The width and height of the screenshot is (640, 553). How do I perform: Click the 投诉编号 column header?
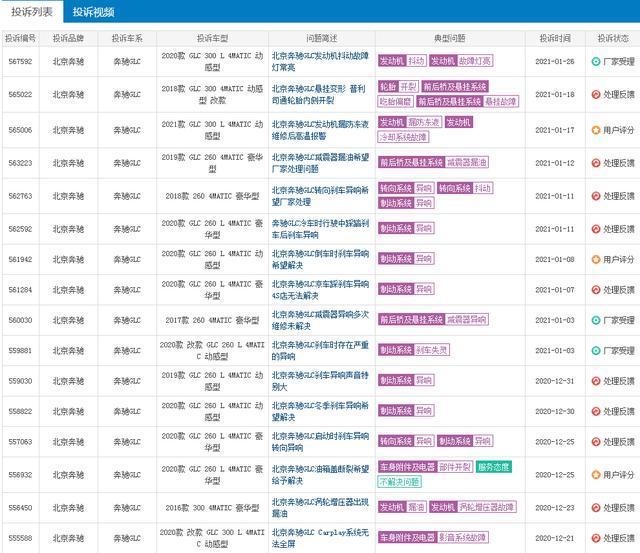(x=20, y=39)
